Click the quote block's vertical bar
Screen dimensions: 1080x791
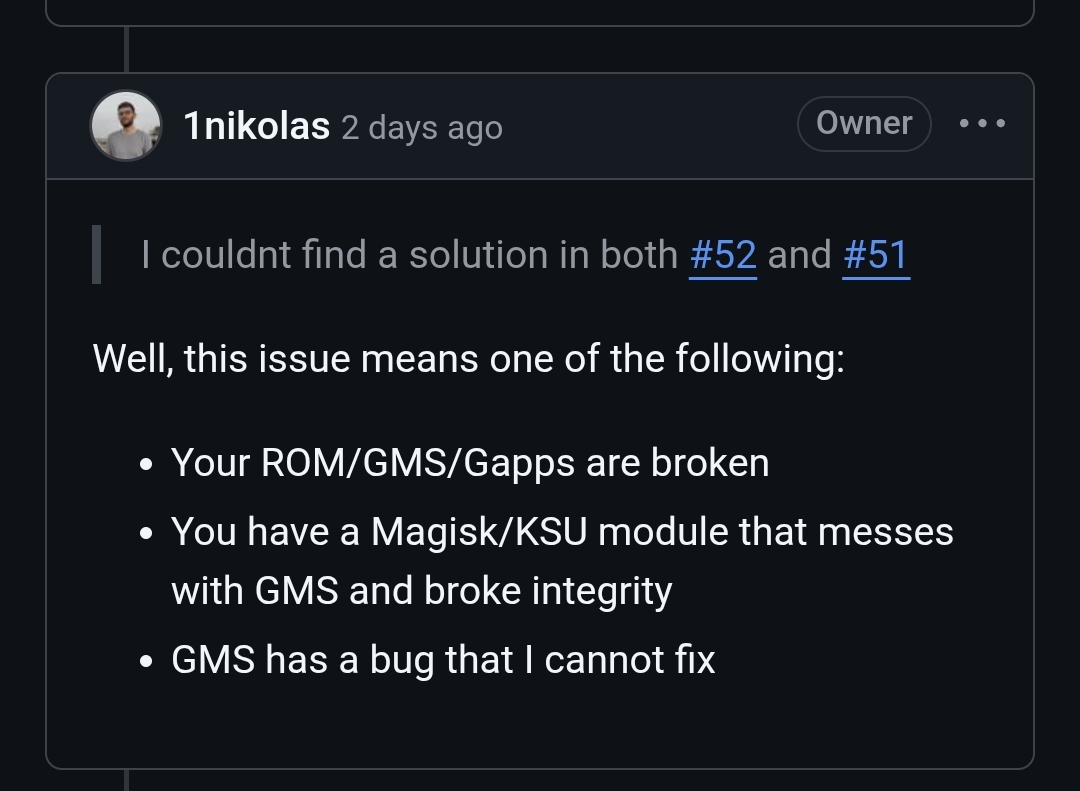point(96,254)
